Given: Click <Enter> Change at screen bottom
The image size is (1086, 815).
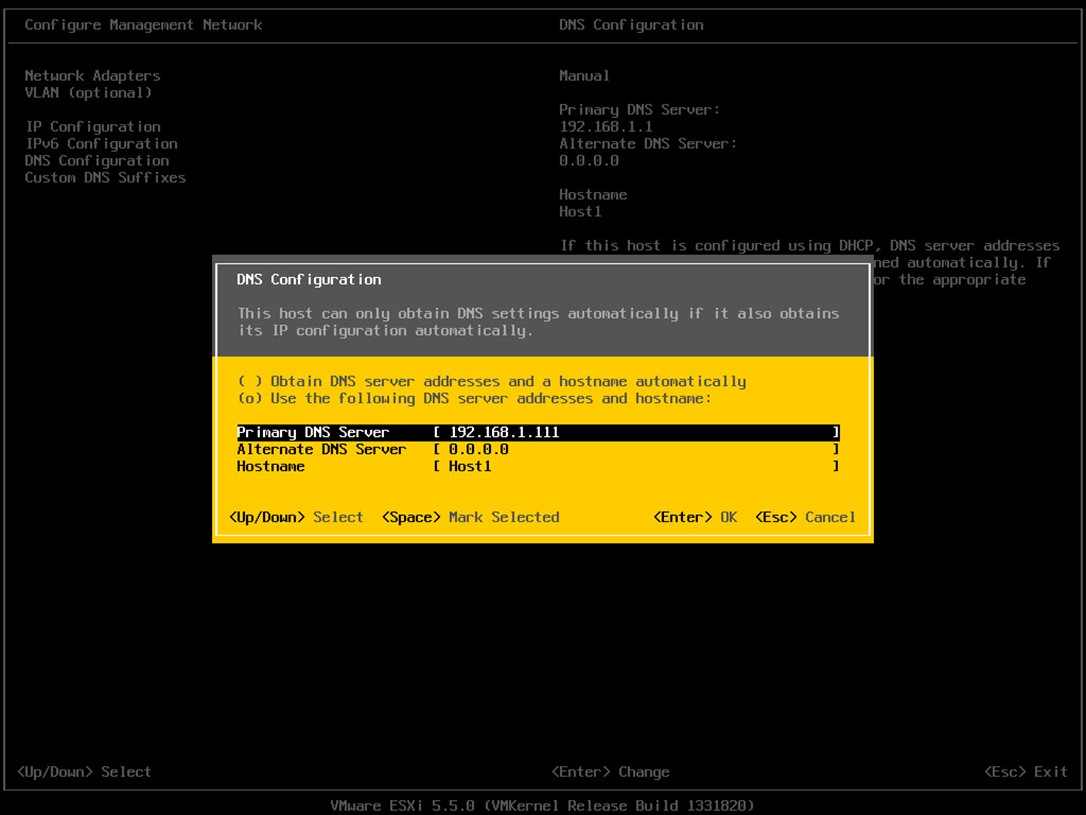Looking at the screenshot, I should coord(610,771).
